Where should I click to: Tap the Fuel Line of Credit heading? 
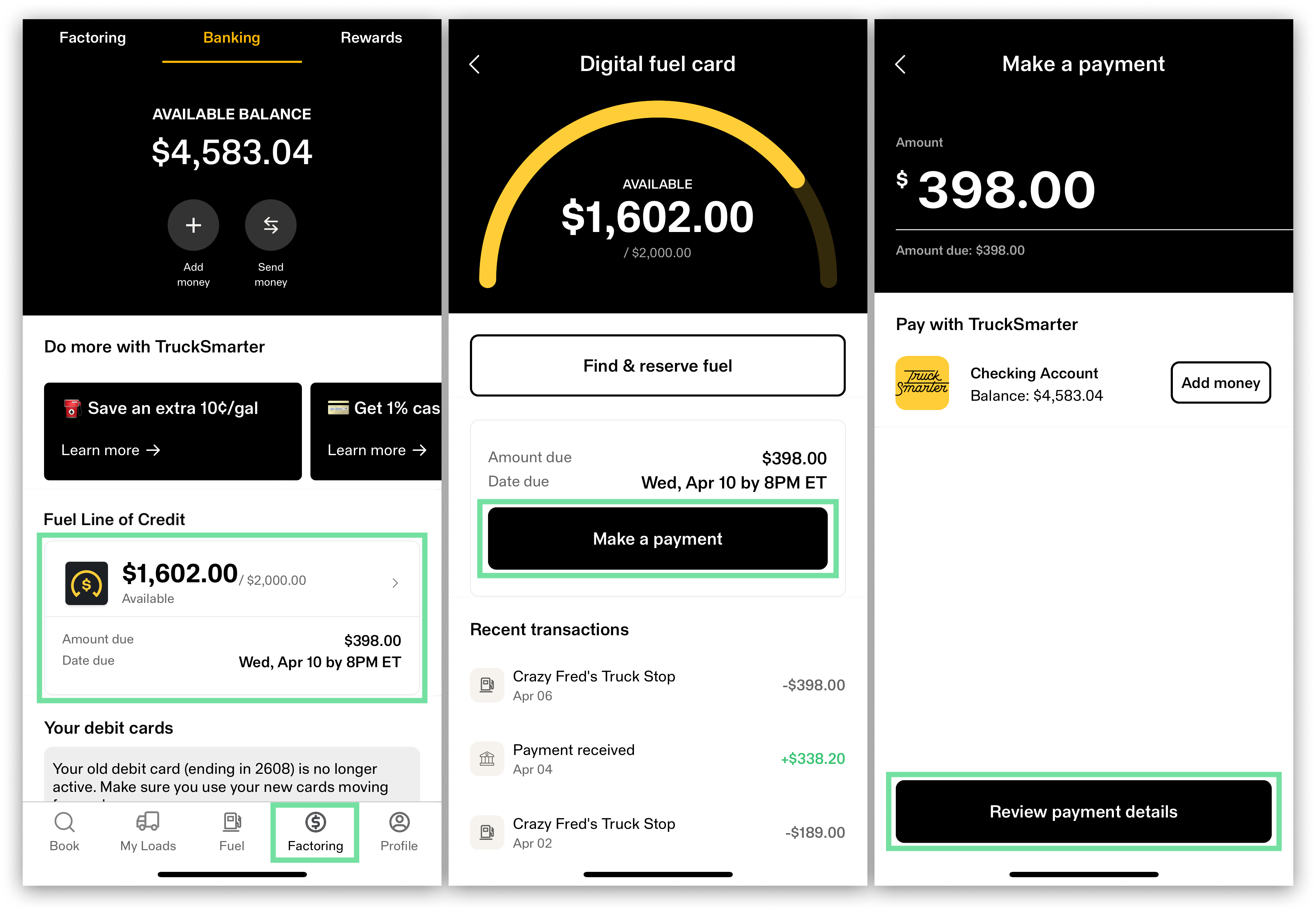(x=114, y=519)
